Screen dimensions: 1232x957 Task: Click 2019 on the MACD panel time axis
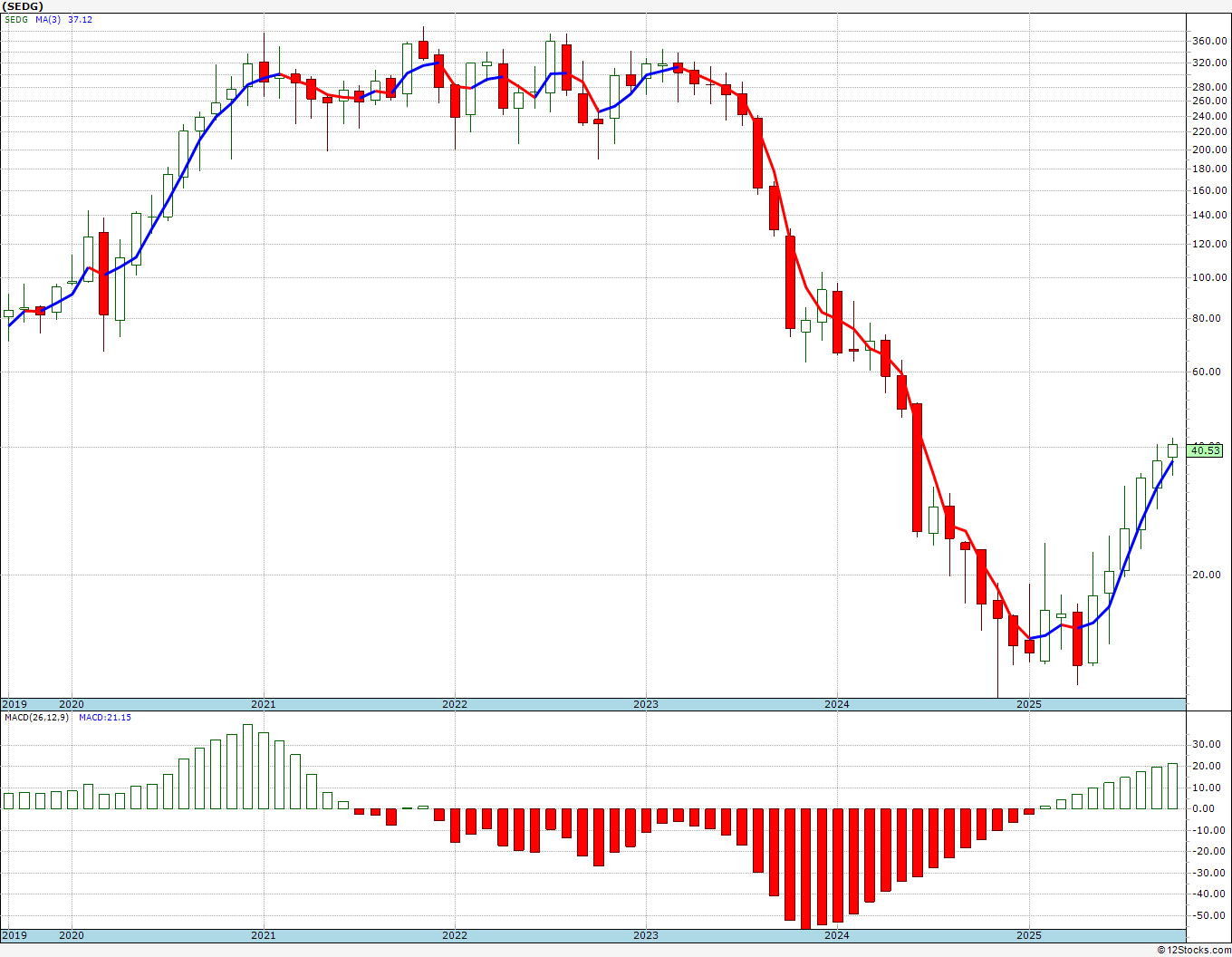[x=14, y=935]
